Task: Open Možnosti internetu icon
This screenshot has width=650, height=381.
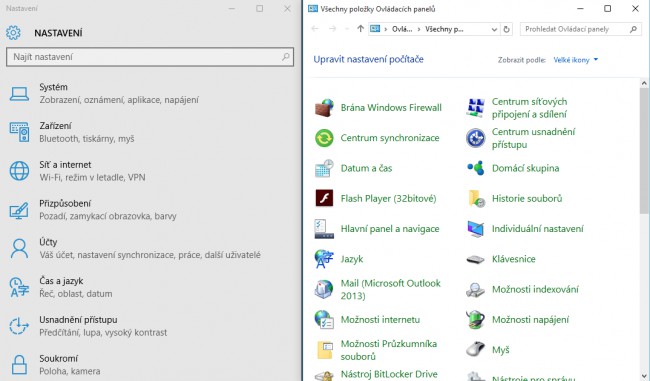Action: pos(324,320)
